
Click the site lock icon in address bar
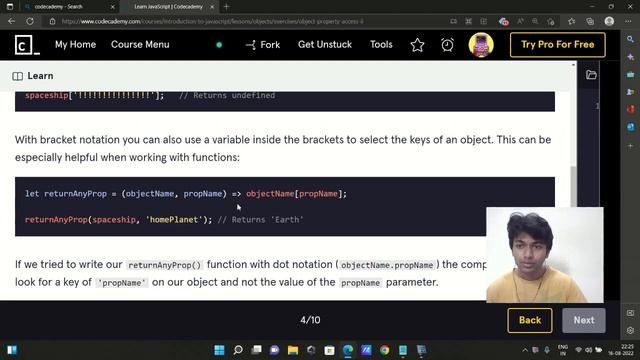pyautogui.click(x=52, y=21)
